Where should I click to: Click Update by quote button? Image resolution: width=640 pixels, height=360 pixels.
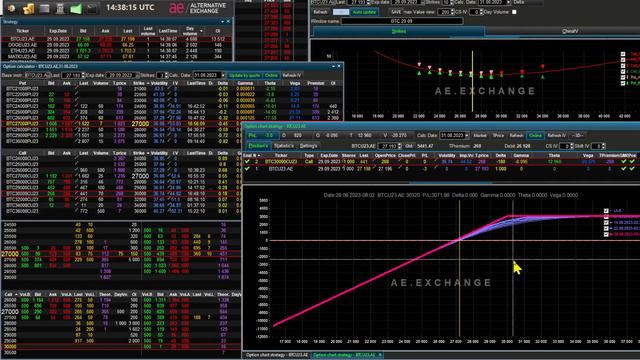click(244, 76)
